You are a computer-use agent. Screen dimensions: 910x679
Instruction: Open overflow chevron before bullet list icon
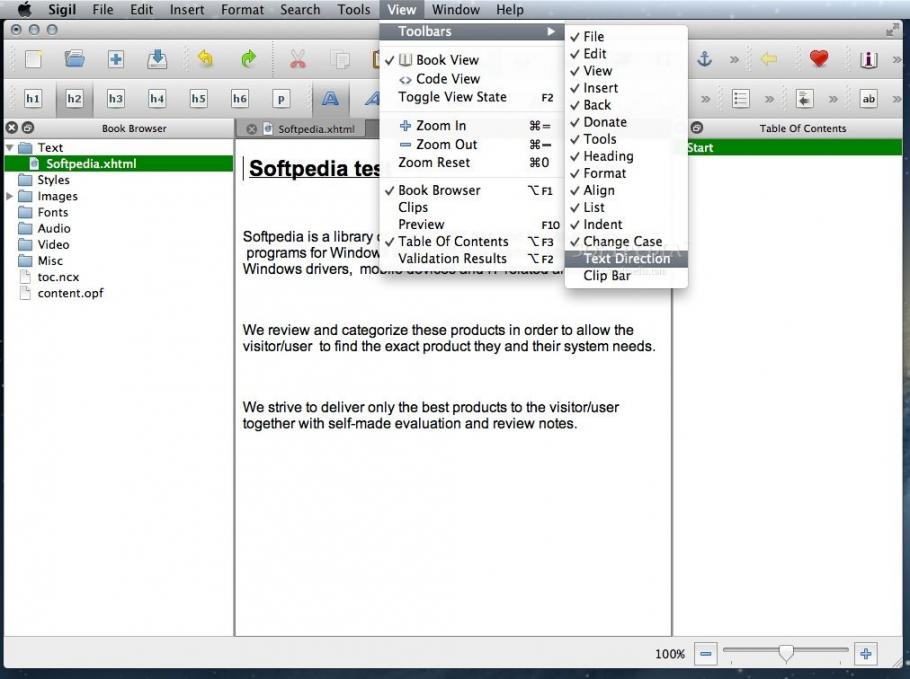pos(705,99)
